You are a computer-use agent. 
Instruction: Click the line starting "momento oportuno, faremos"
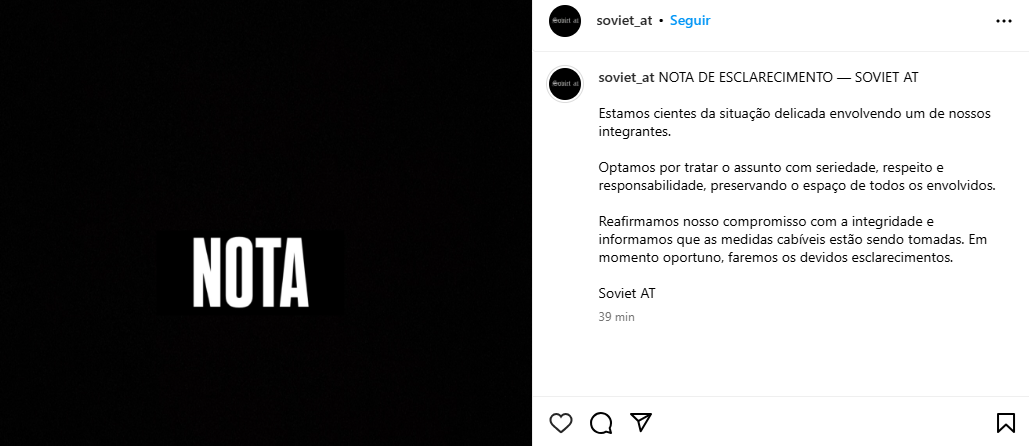click(775, 258)
